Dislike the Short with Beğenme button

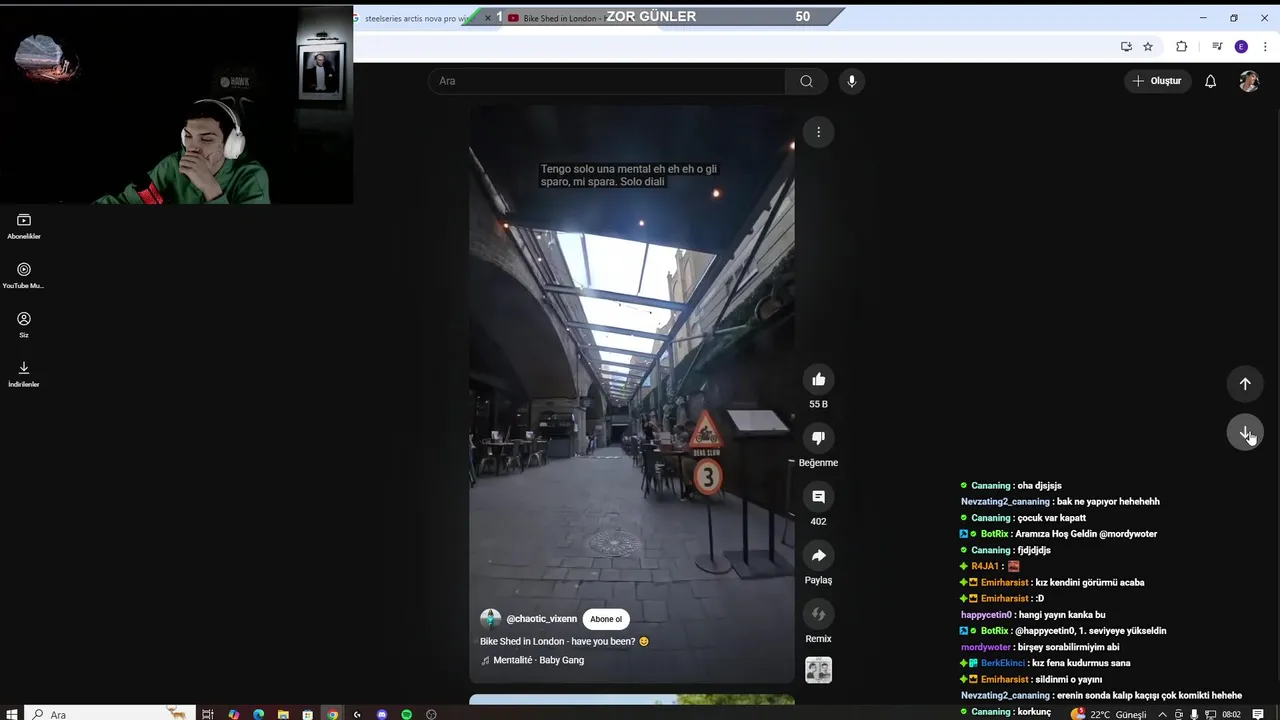tap(818, 438)
